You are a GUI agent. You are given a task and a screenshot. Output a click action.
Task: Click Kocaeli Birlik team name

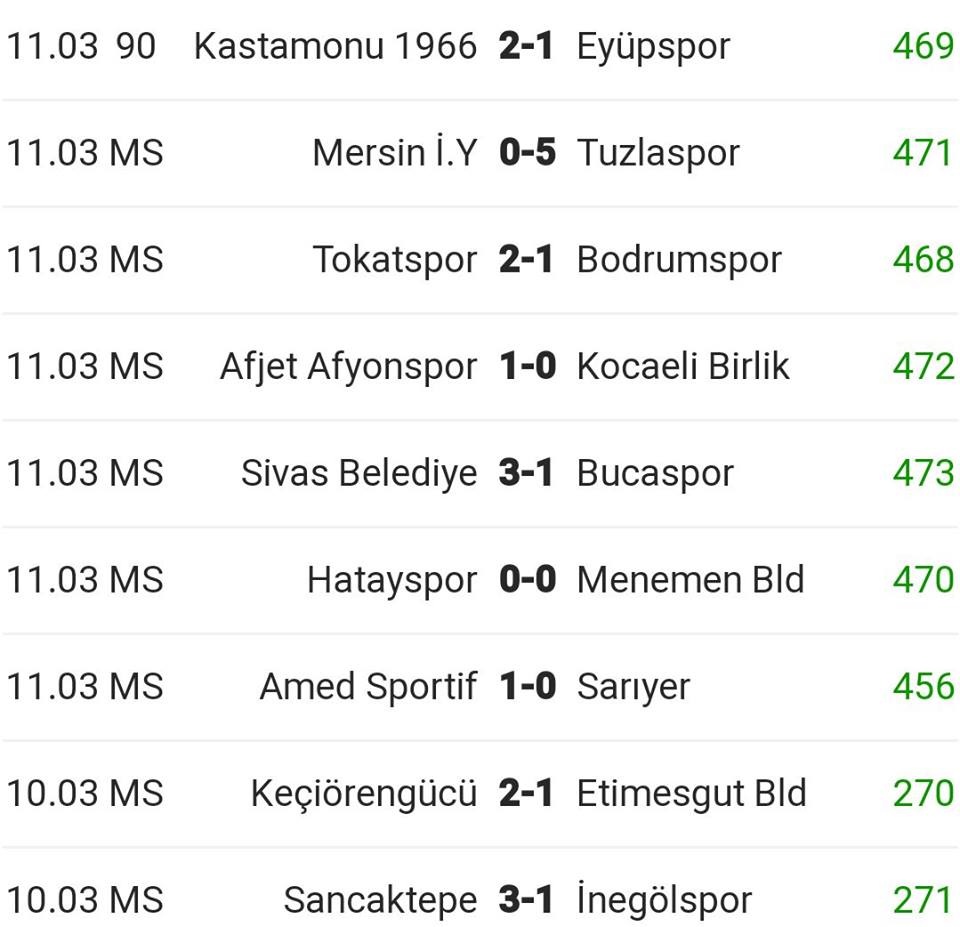(x=683, y=367)
